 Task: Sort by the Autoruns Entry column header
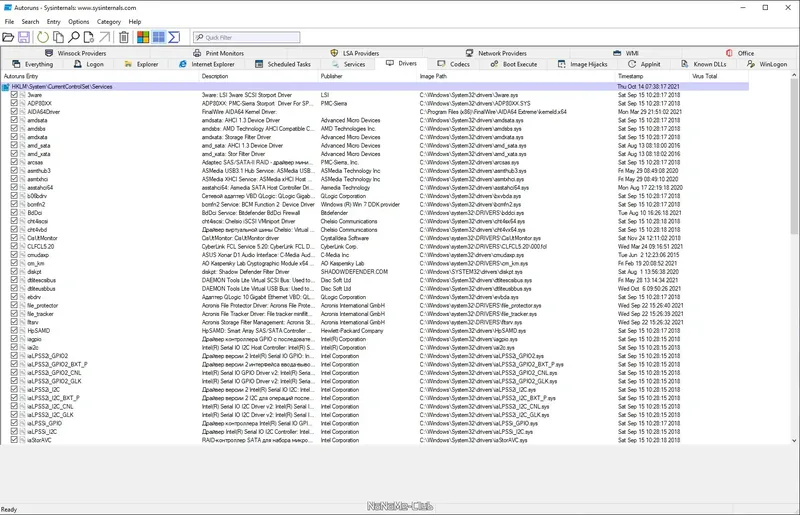pyautogui.click(x=99, y=76)
